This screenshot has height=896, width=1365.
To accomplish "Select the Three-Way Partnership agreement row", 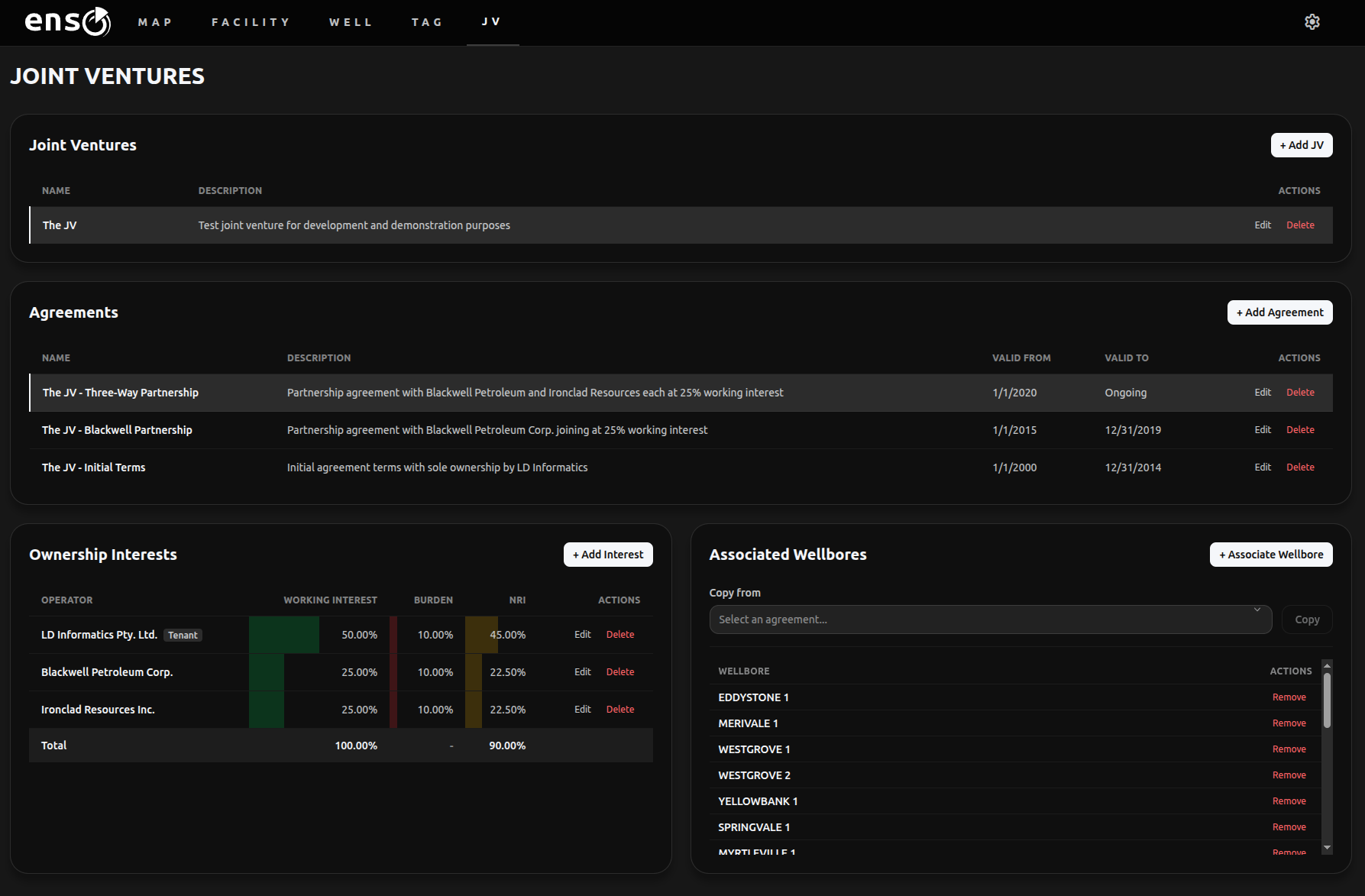I will (681, 393).
